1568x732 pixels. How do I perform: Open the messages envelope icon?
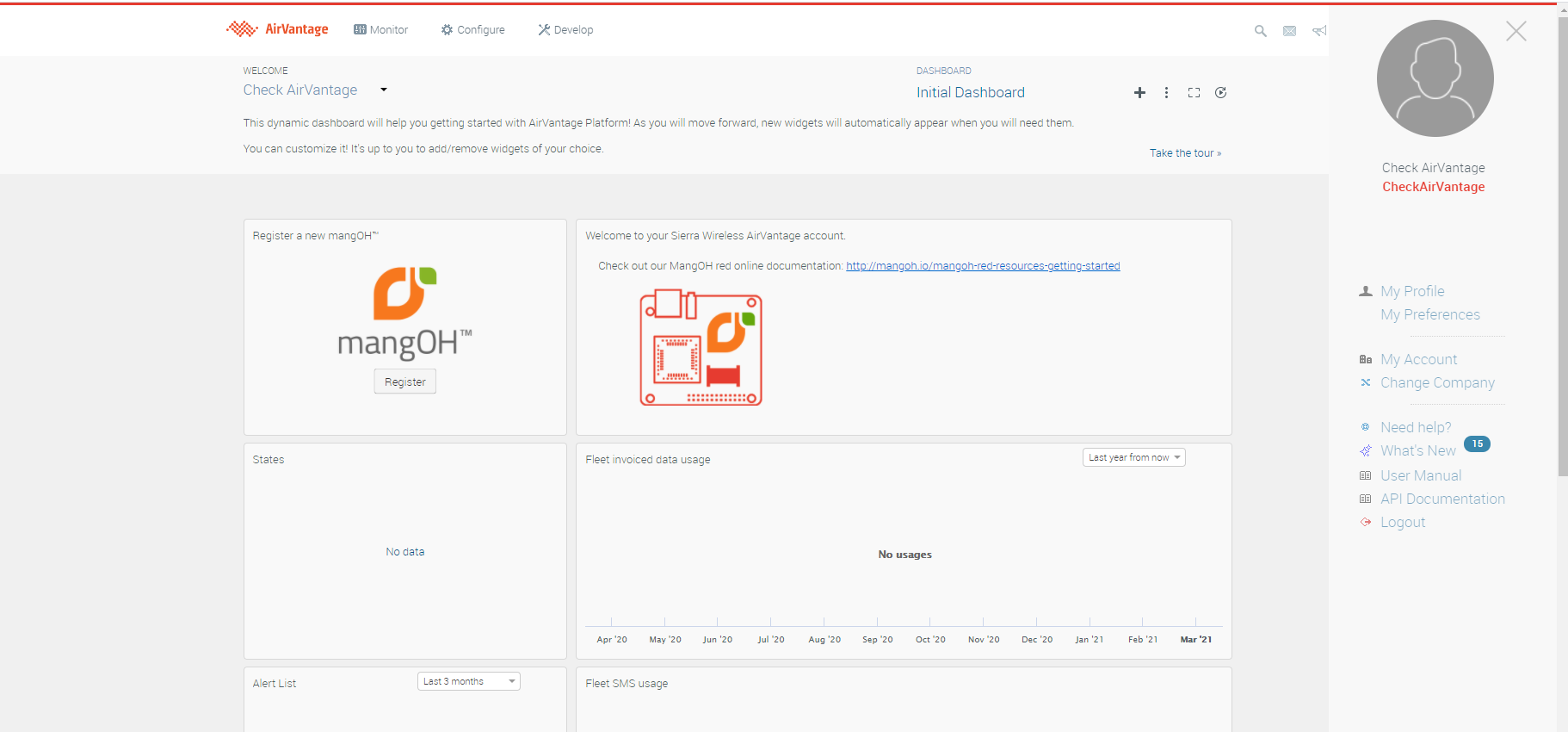pos(1289,31)
